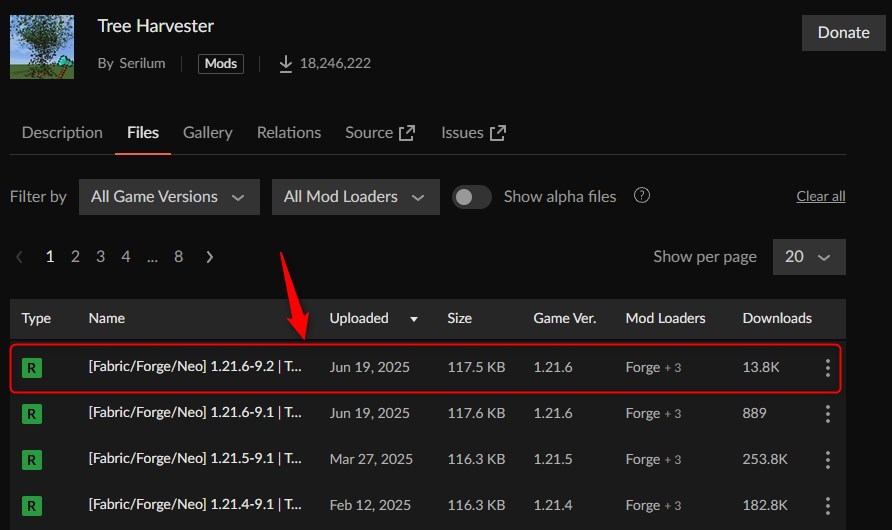
Task: Go to page 1
Action: pos(50,256)
